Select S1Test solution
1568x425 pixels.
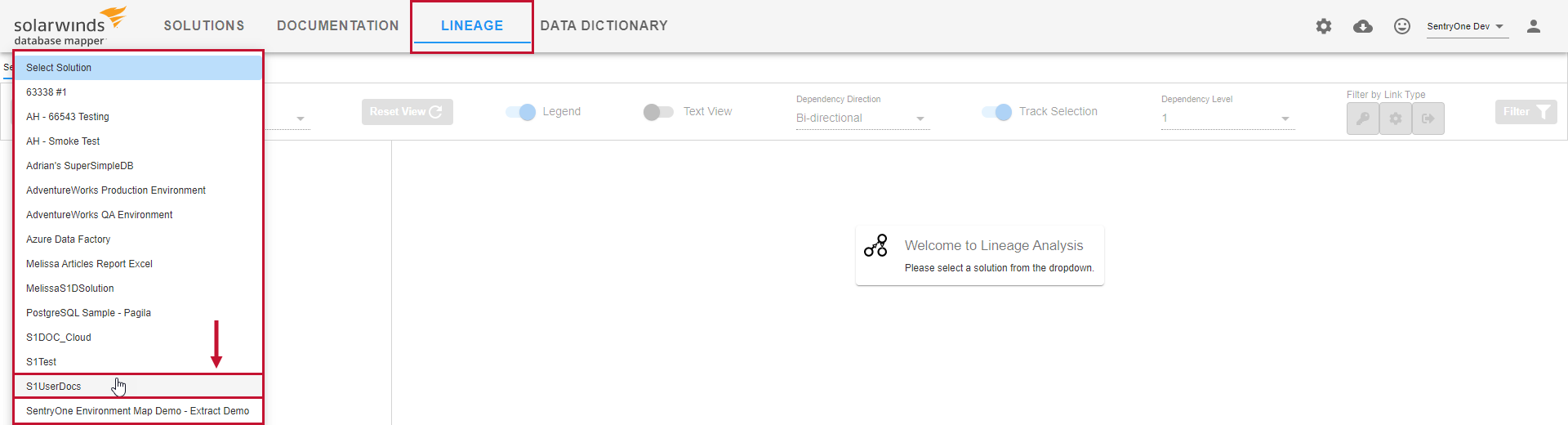click(x=138, y=362)
